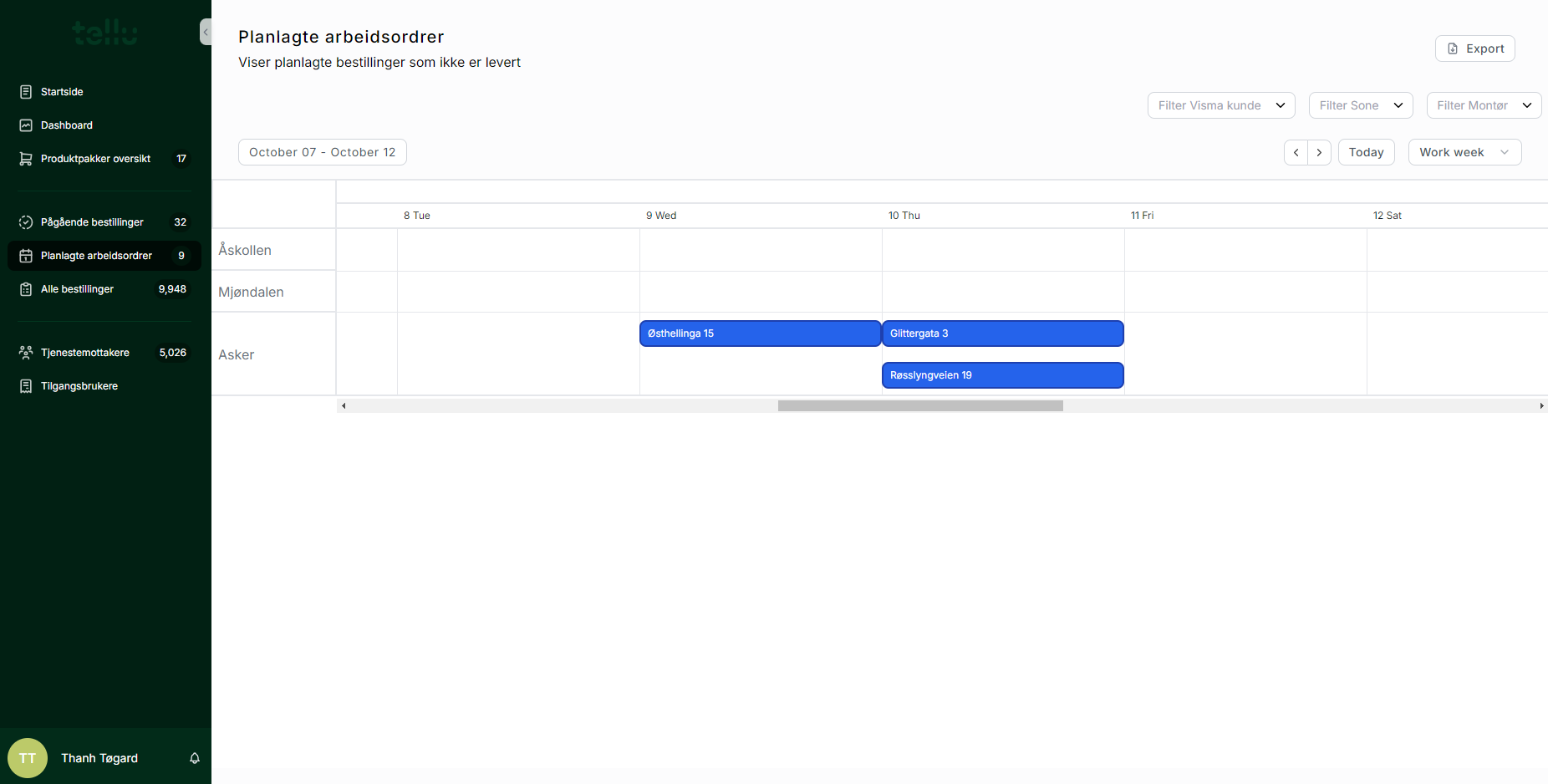This screenshot has height=784, width=1548.
Task: Expand the Filter Sone dropdown
Action: pyautogui.click(x=1360, y=105)
